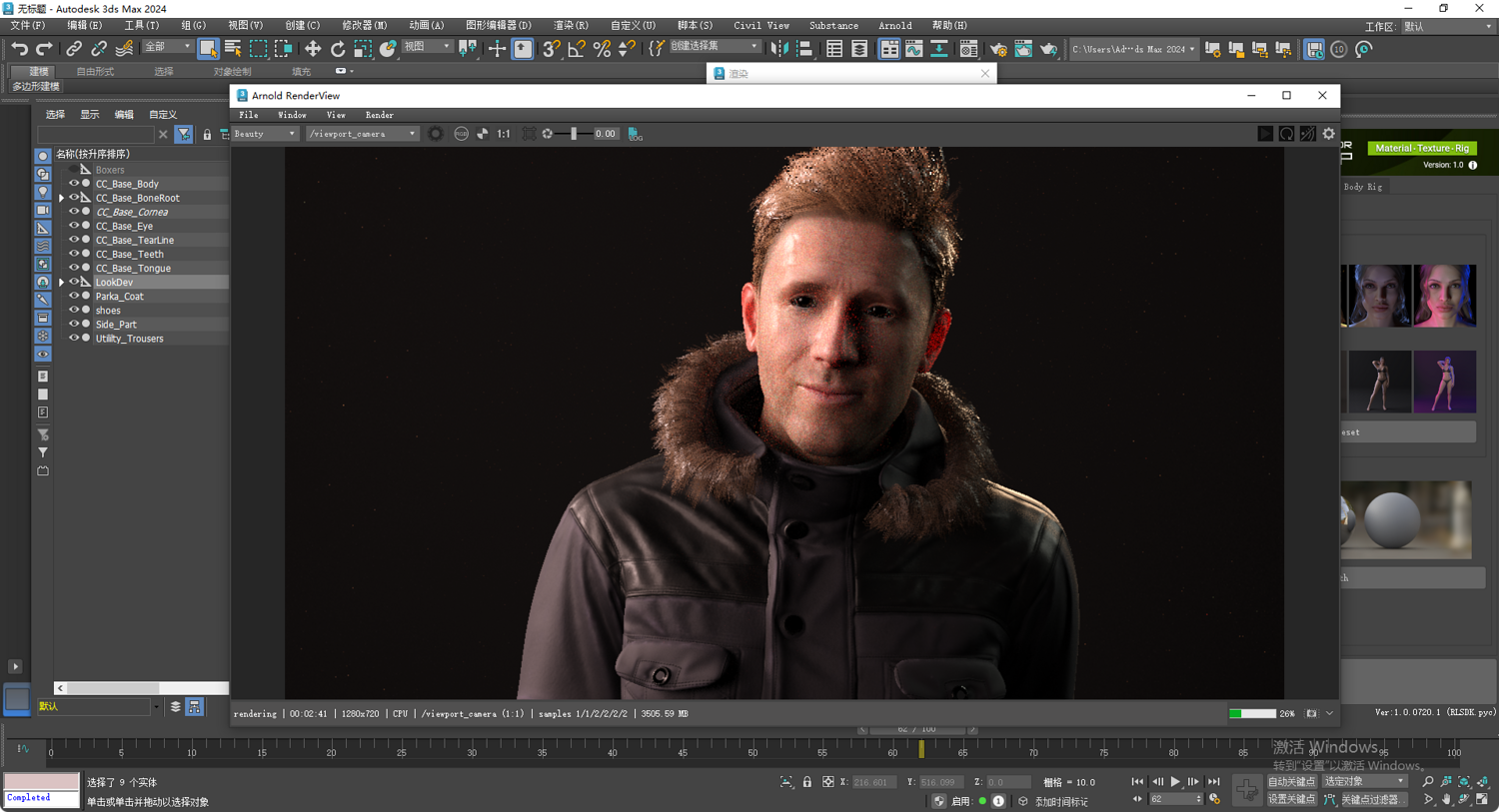
Task: Hide the Parka_Coat object via eye icon
Action: (x=73, y=296)
